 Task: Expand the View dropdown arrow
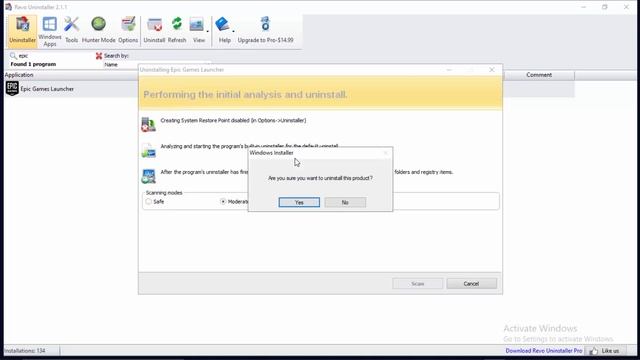click(208, 31)
